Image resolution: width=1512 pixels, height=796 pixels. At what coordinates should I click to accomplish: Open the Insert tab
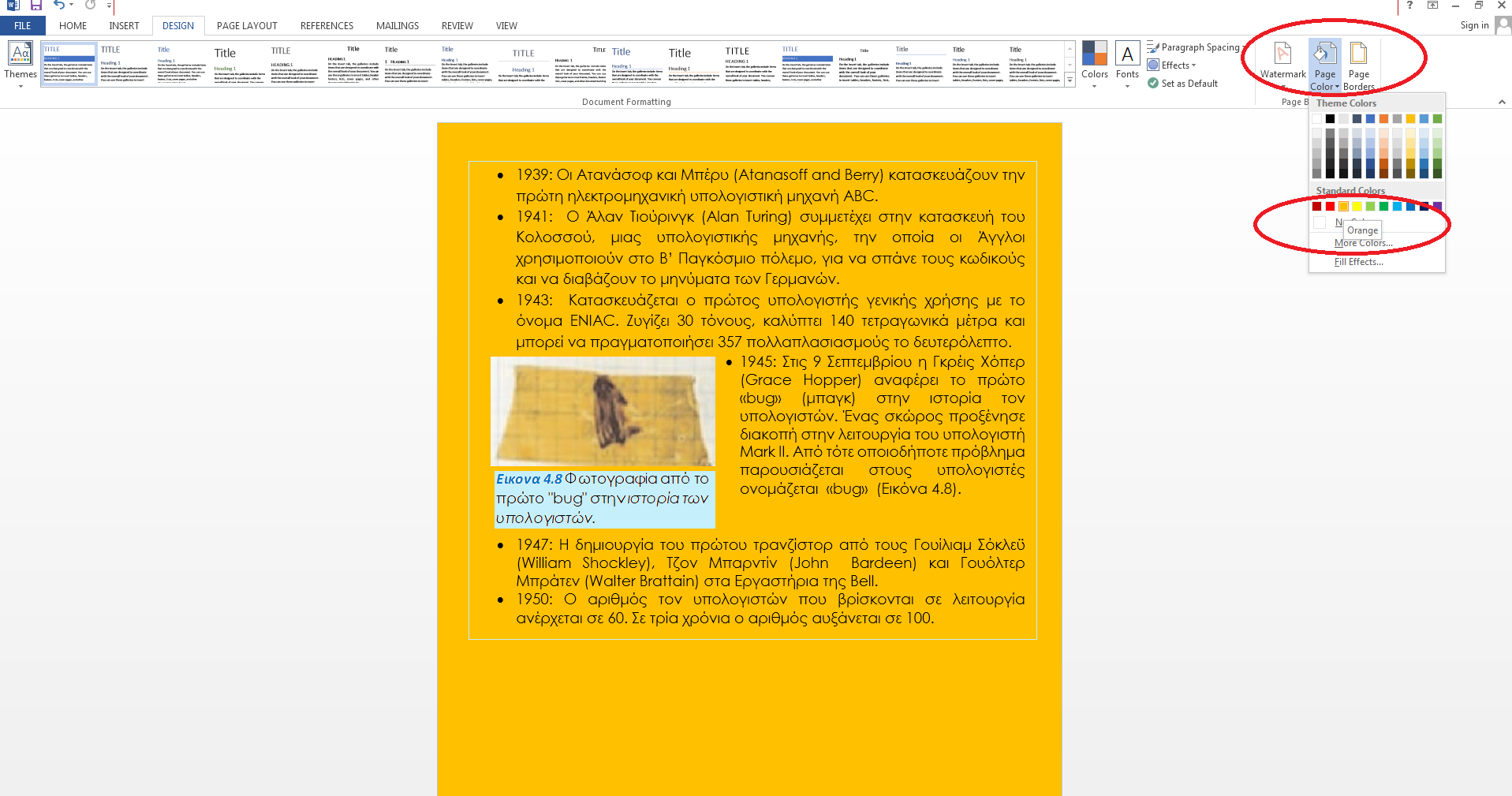tap(124, 26)
